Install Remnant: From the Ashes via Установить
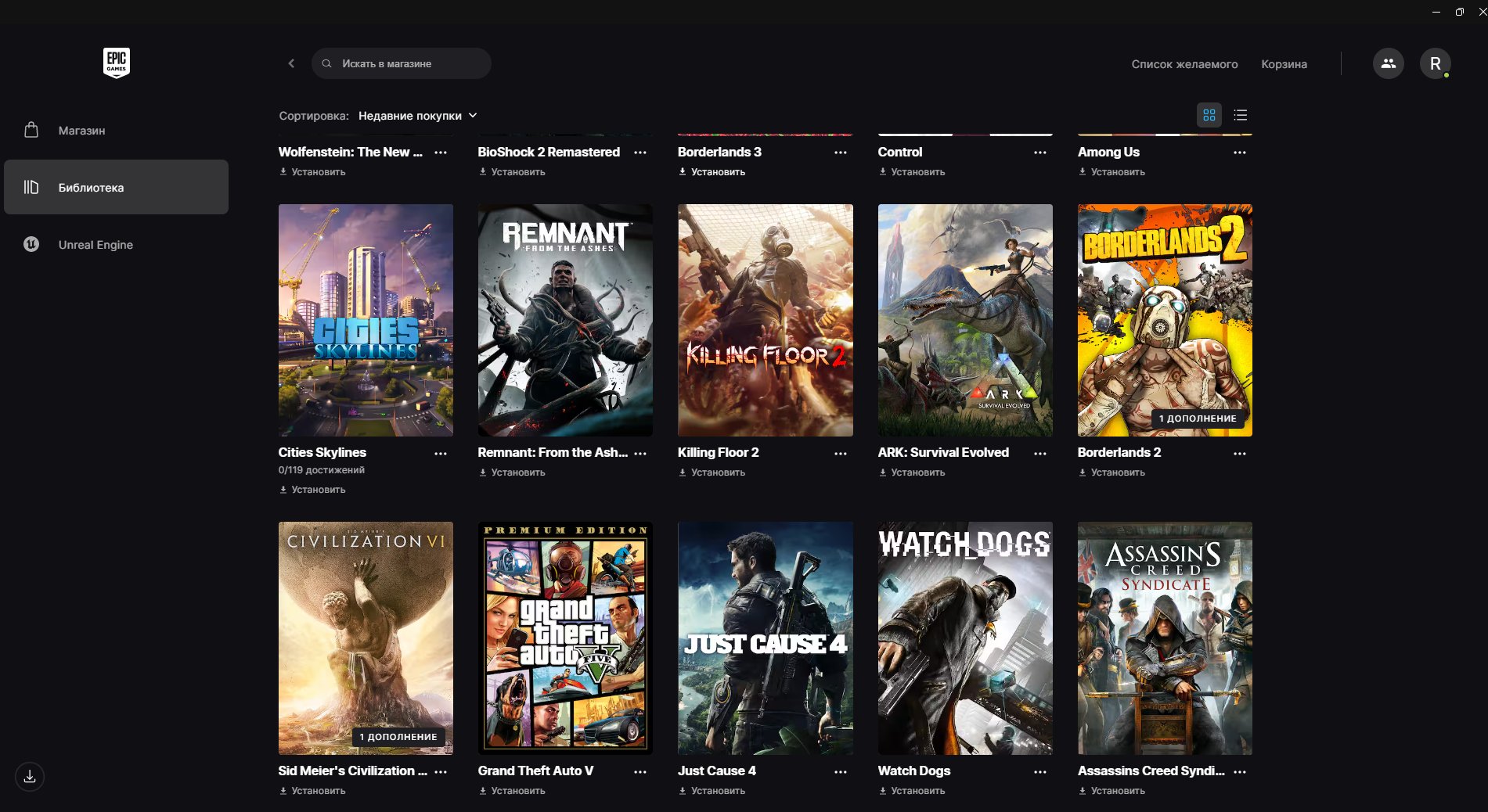Image resolution: width=1488 pixels, height=812 pixels. (512, 472)
